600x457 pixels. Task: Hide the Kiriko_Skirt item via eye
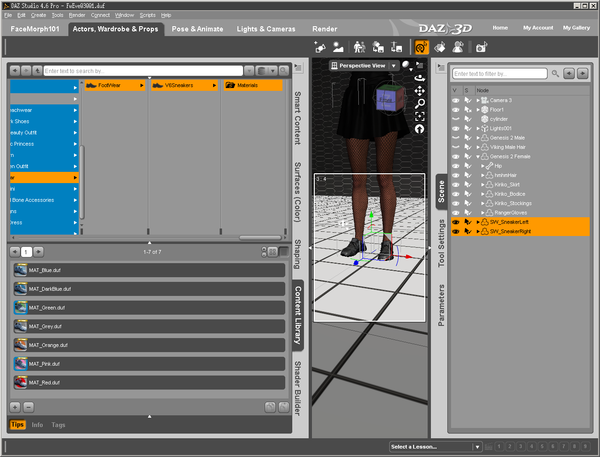pos(455,184)
